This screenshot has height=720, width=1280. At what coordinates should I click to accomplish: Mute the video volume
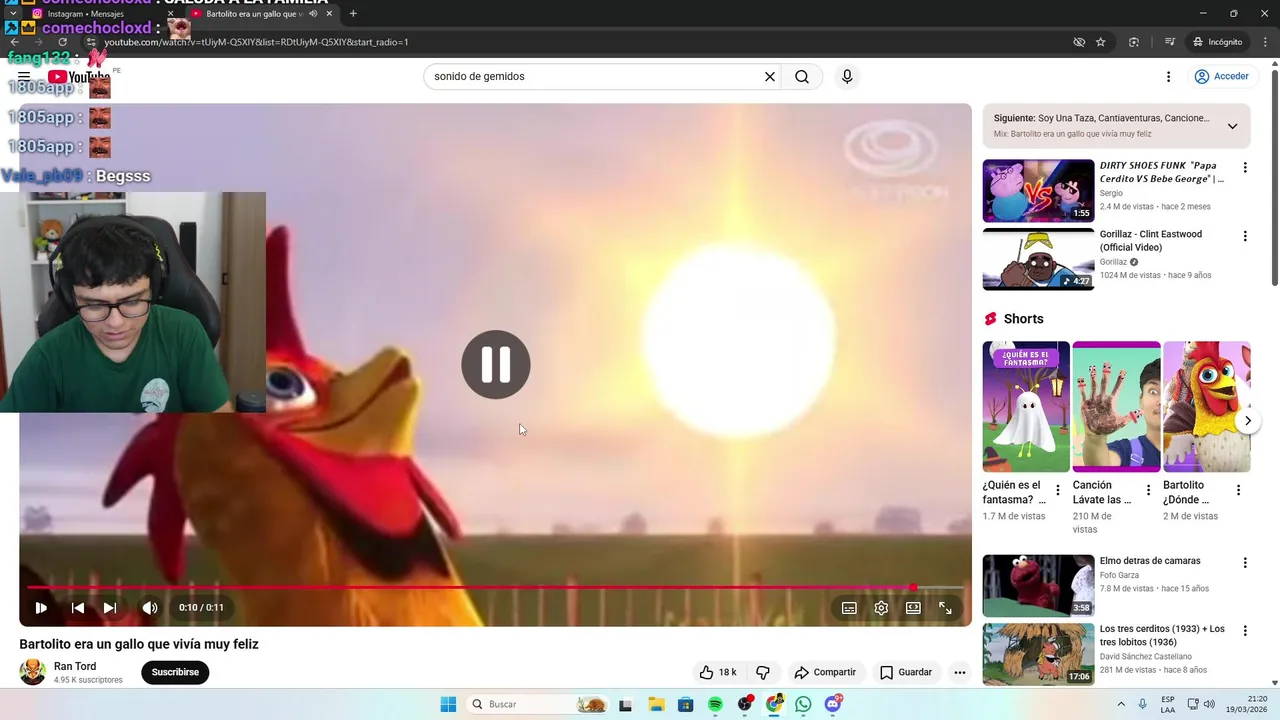pos(150,608)
